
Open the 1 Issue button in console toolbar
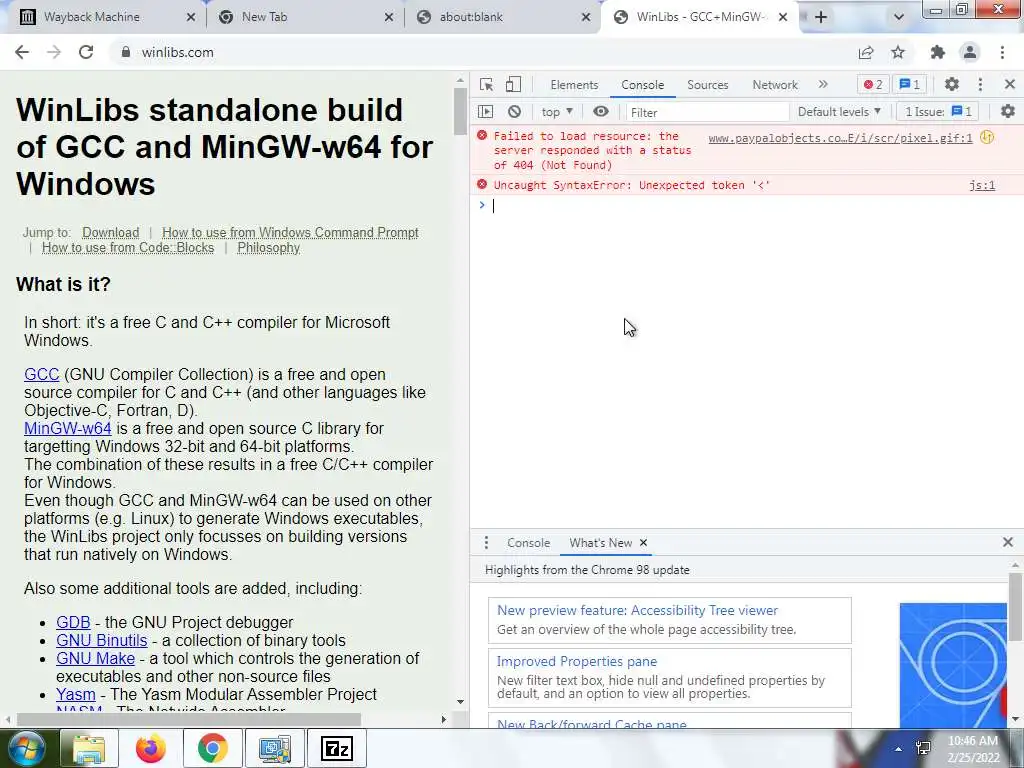[x=938, y=112]
